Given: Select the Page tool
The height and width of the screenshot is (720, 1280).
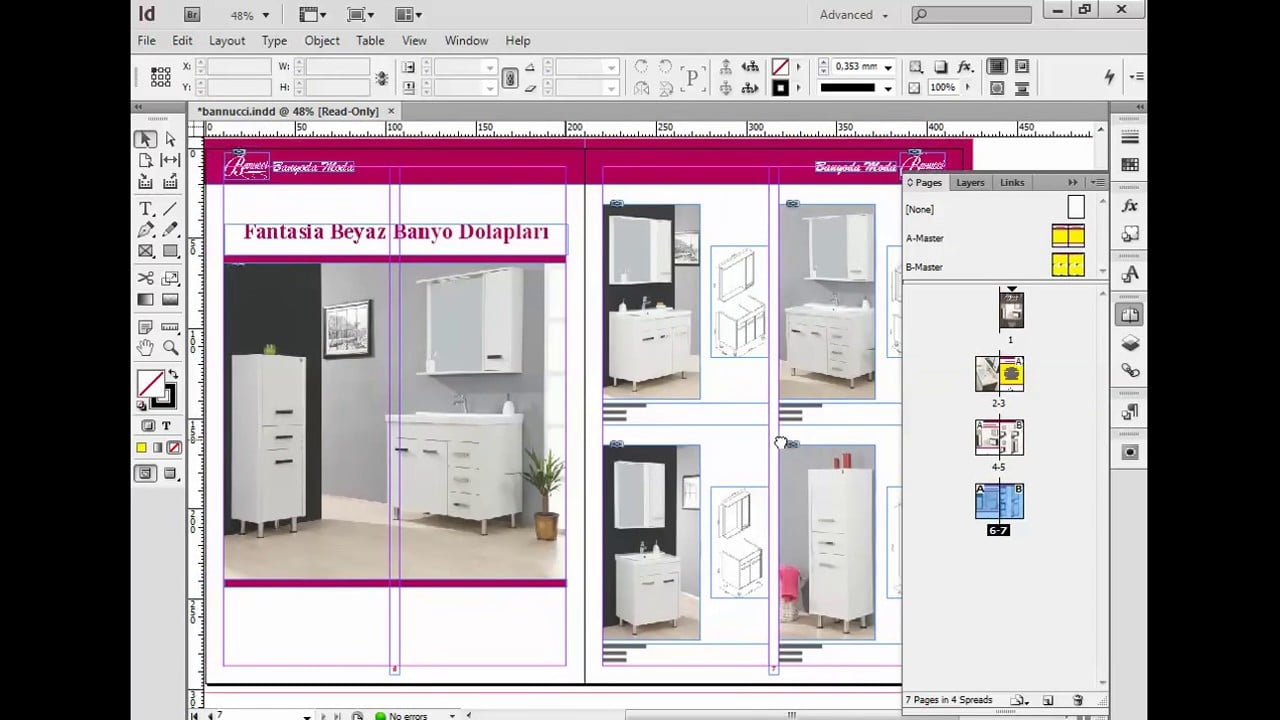Looking at the screenshot, I should click(146, 160).
